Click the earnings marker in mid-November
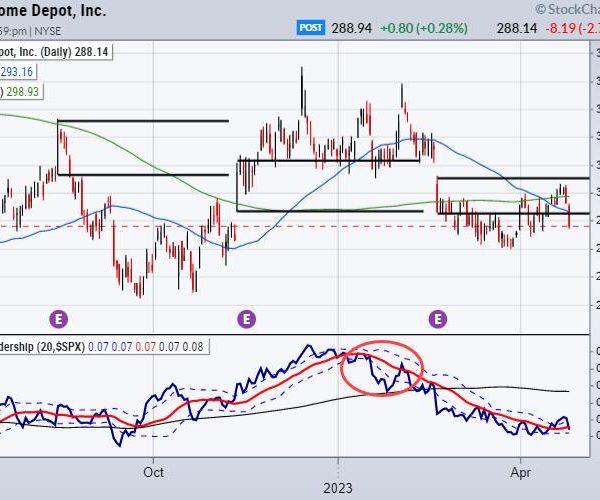Viewport: 600px width, 500px height. click(x=246, y=319)
